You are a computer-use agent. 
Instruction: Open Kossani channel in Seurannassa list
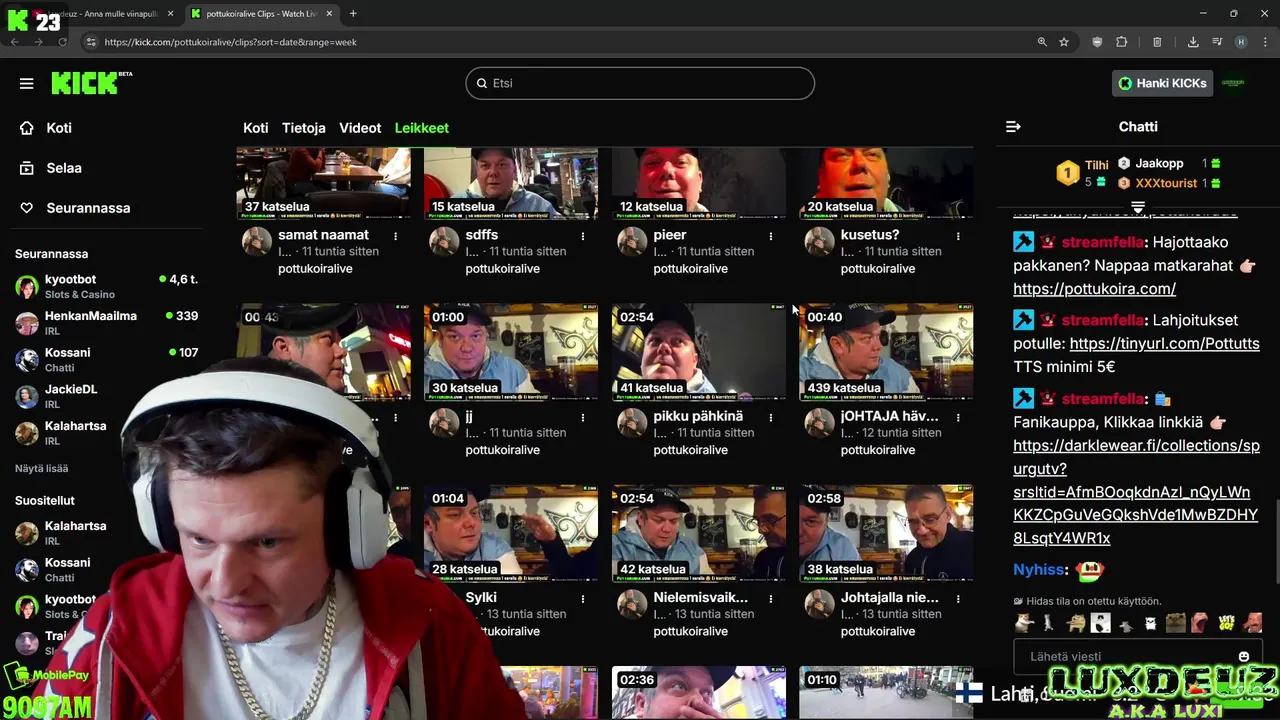[106, 360]
